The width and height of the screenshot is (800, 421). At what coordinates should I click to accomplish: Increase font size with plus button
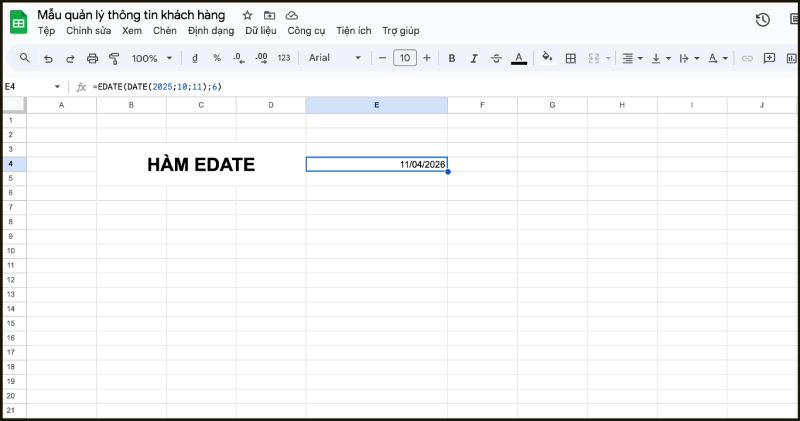pyautogui.click(x=427, y=58)
